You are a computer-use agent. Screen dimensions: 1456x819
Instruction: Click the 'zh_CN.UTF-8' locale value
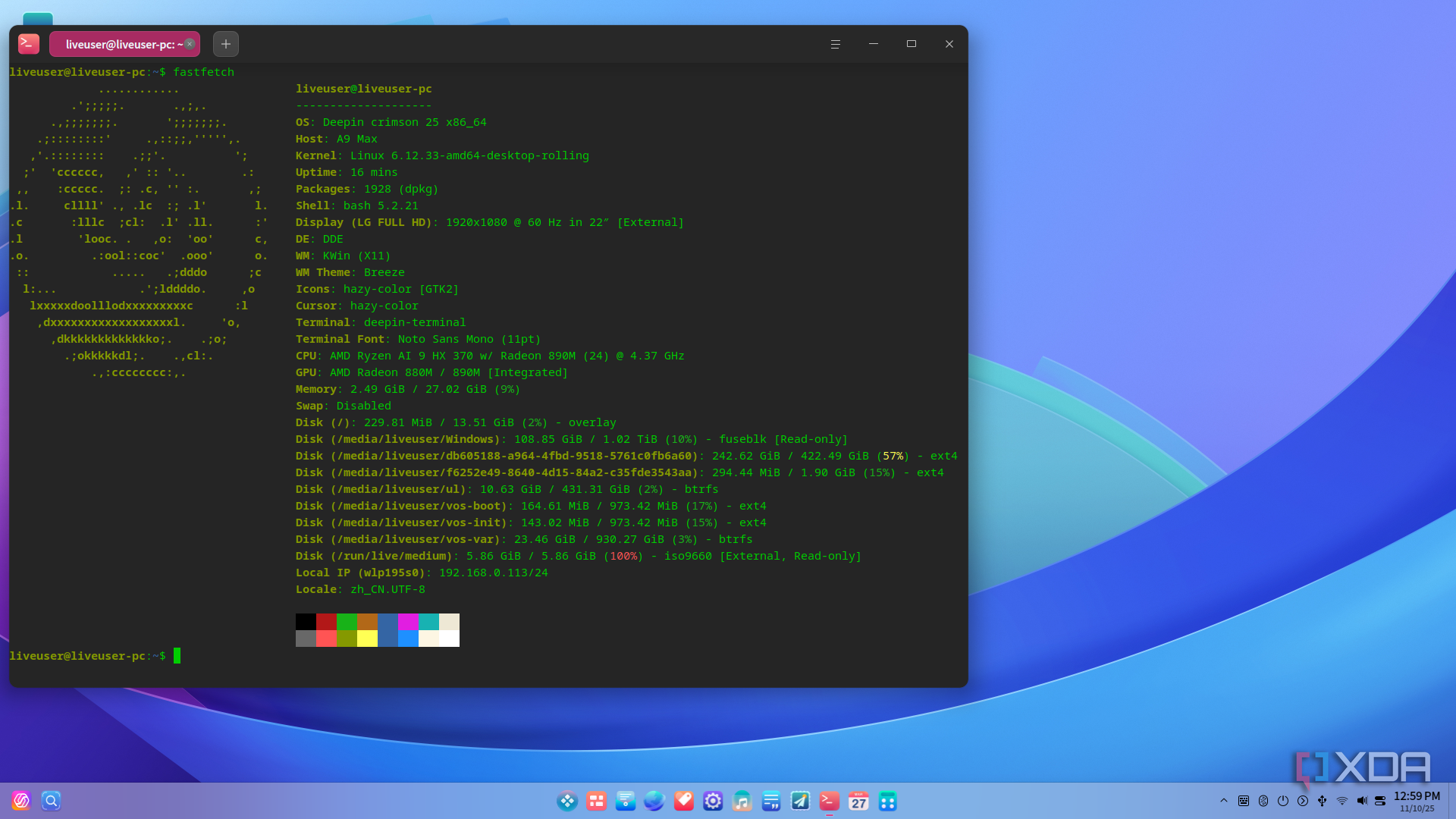pos(388,589)
